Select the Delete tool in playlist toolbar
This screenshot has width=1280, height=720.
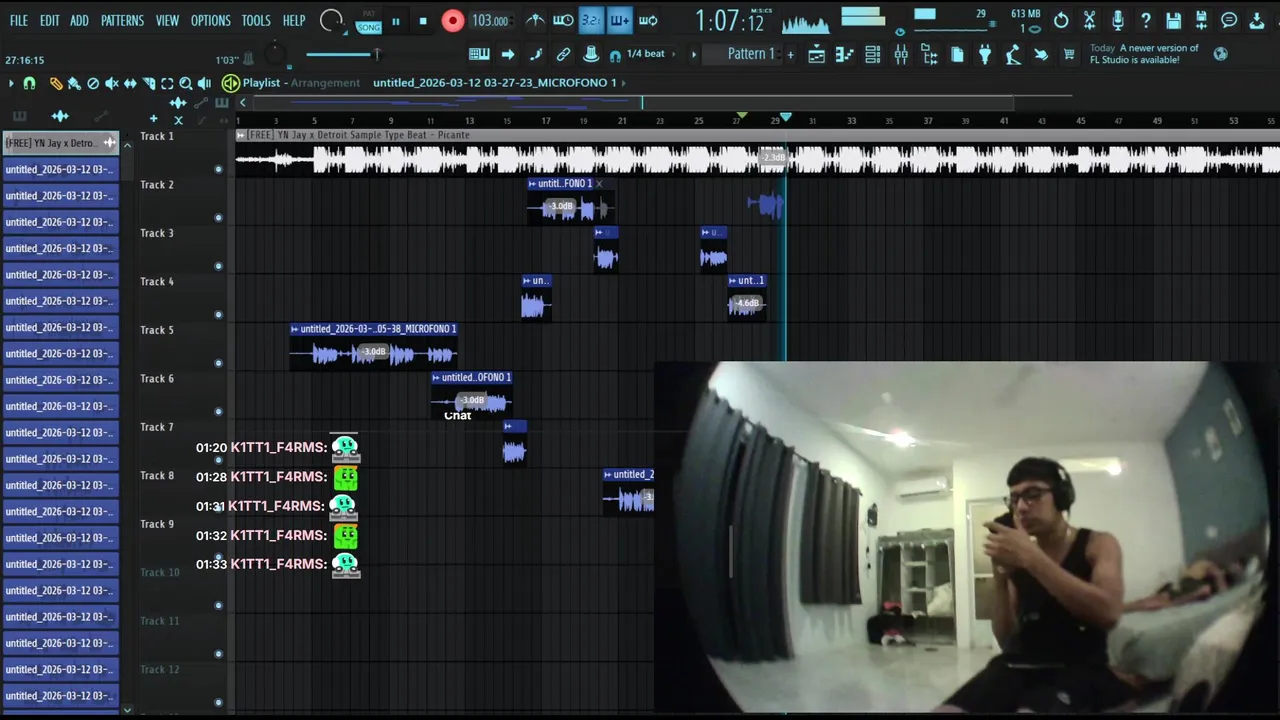click(93, 84)
